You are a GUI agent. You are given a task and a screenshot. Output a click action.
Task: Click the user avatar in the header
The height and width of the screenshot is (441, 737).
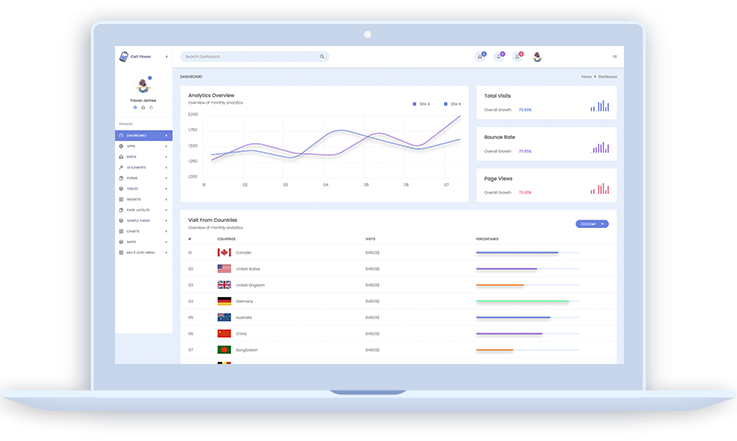(536, 56)
